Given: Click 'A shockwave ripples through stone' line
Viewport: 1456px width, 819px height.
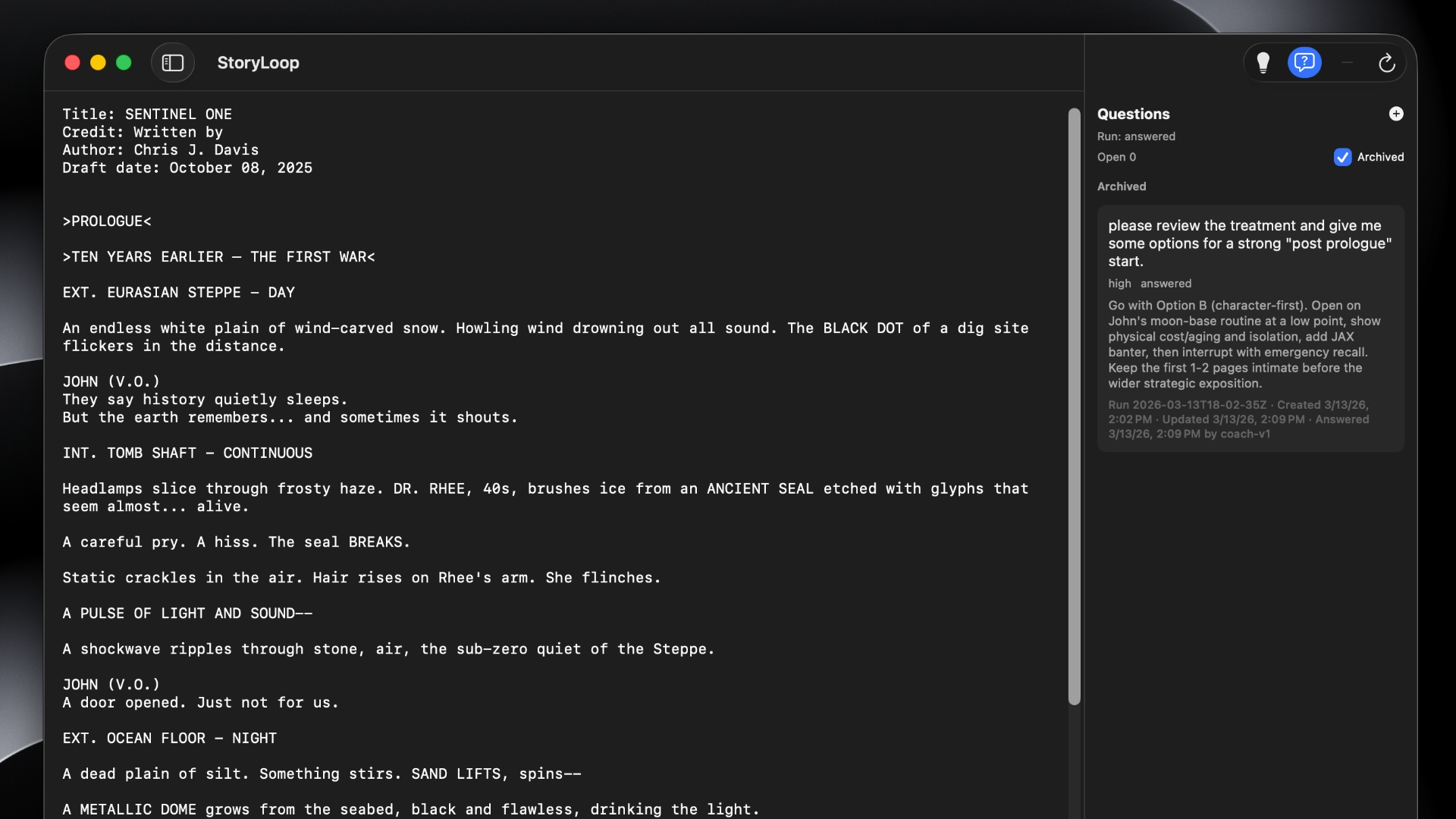Looking at the screenshot, I should tap(389, 649).
